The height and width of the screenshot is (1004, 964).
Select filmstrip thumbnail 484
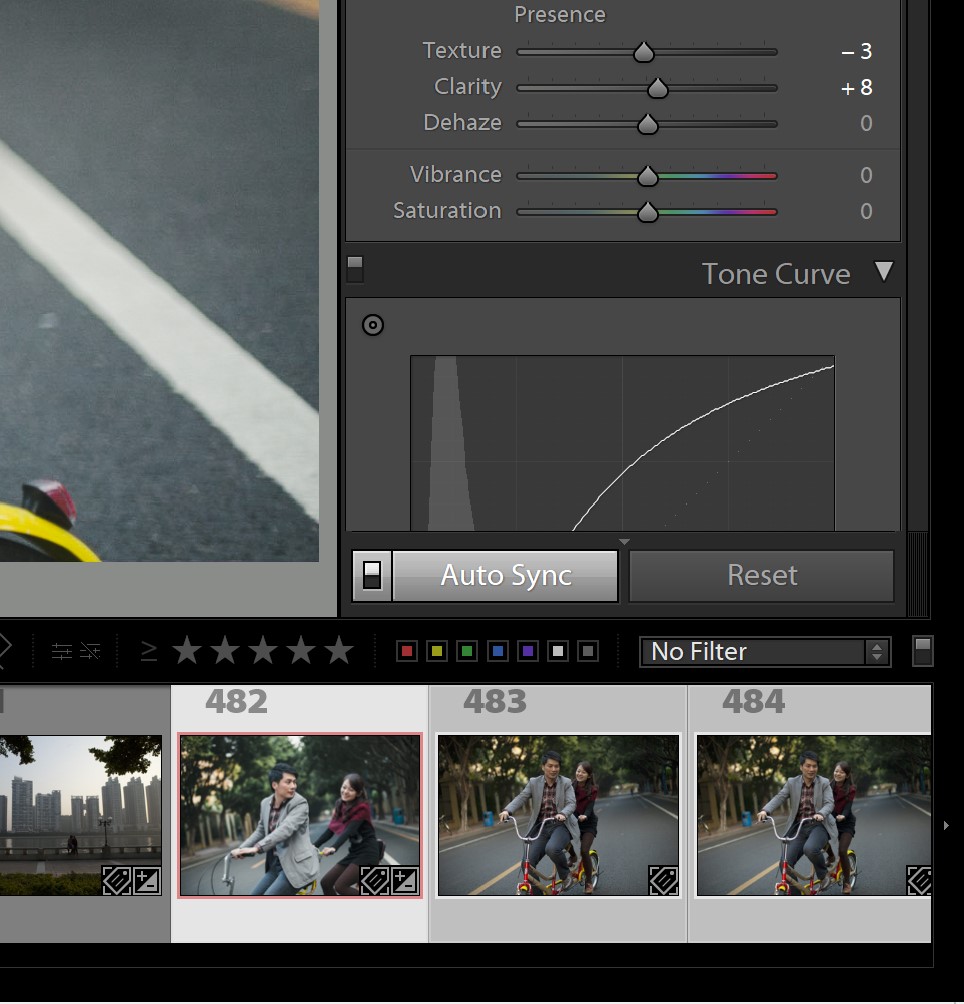[x=814, y=815]
